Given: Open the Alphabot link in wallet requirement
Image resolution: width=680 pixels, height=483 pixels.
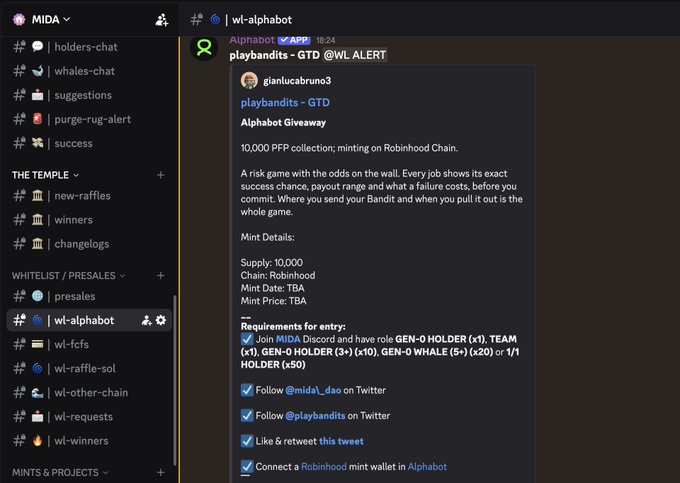Looking at the screenshot, I should point(427,467).
